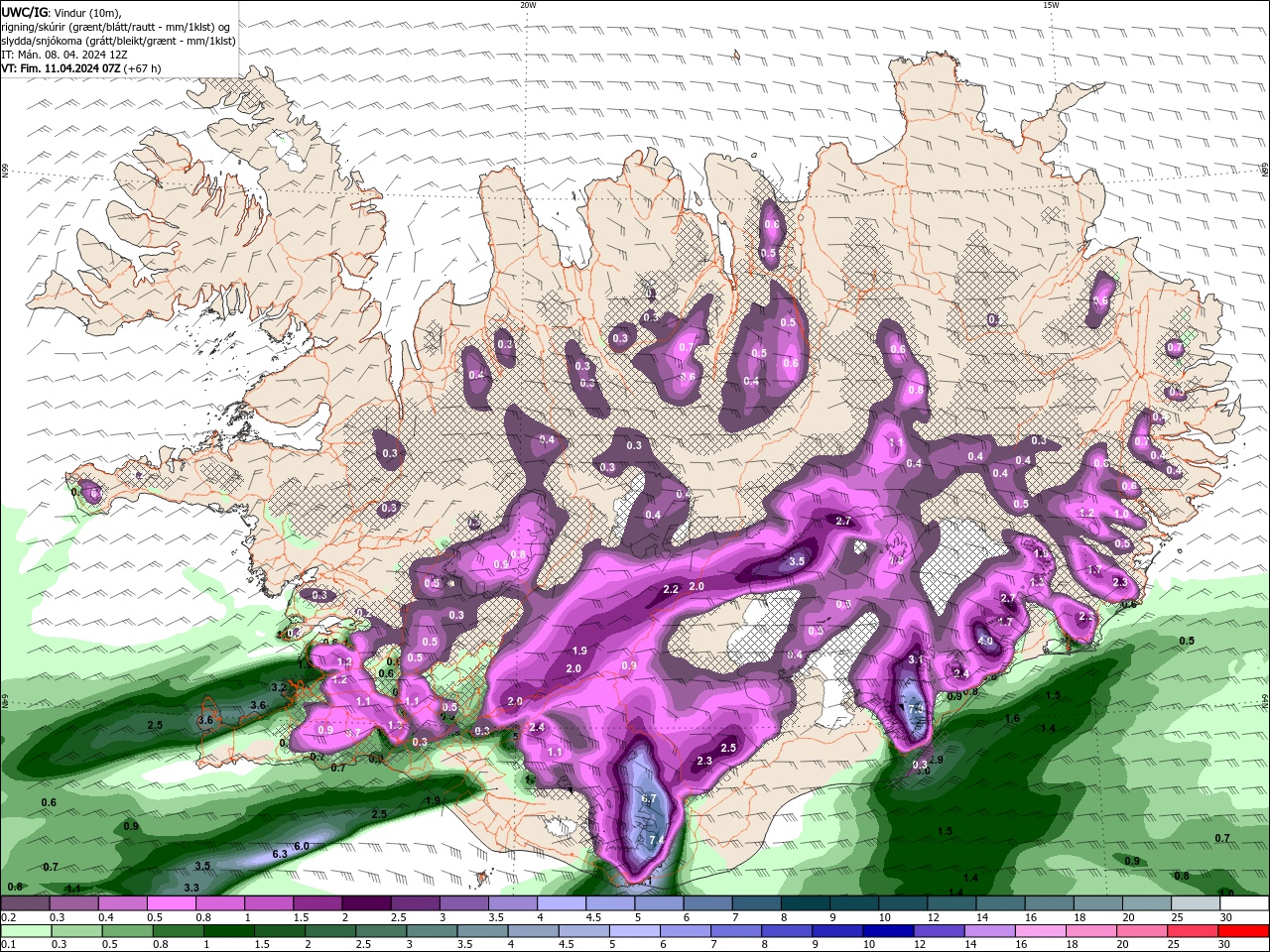Select the upper legend swatch starting at 0.2

[25, 903]
